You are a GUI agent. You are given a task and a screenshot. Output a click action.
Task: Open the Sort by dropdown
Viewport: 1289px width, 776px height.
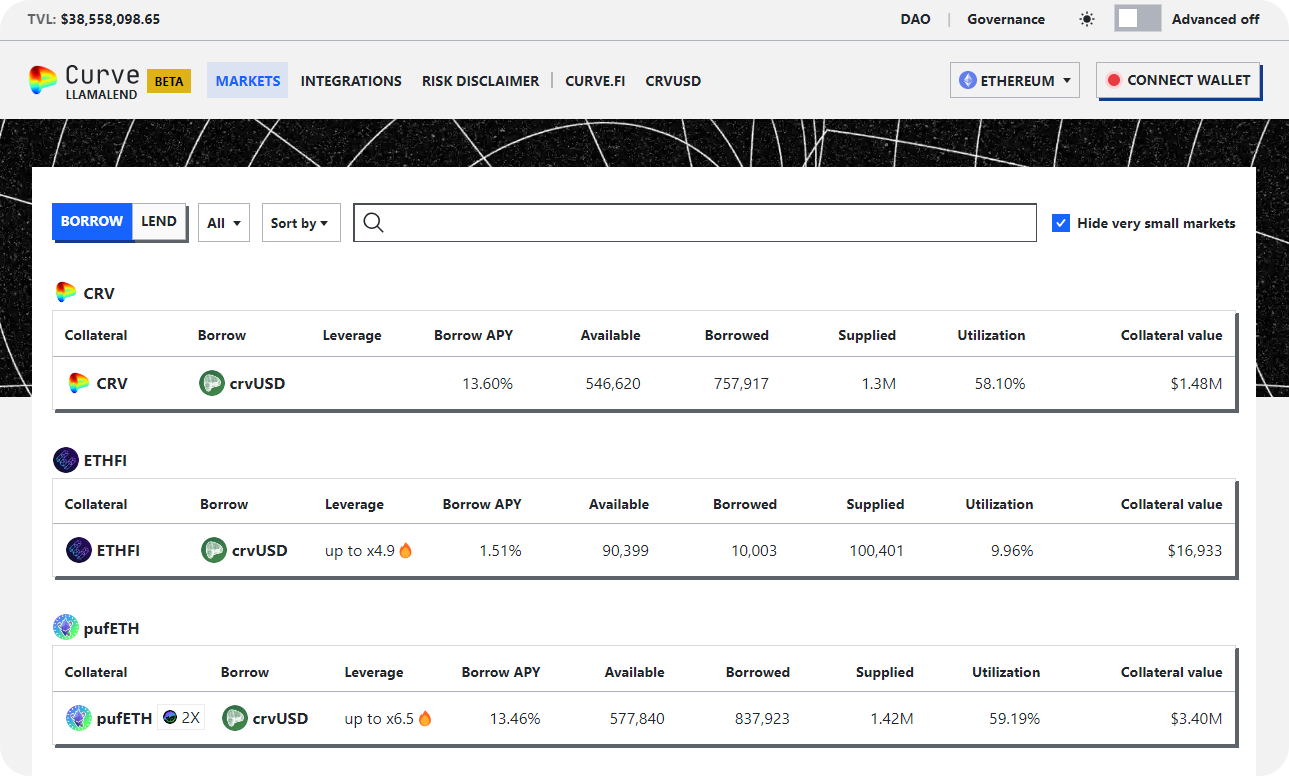tap(300, 223)
